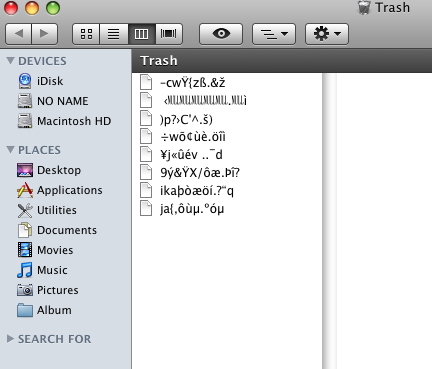Select the file starting with "ja{,ôùµ"
Image resolution: width=432 pixels, height=369 pixels.
192,209
